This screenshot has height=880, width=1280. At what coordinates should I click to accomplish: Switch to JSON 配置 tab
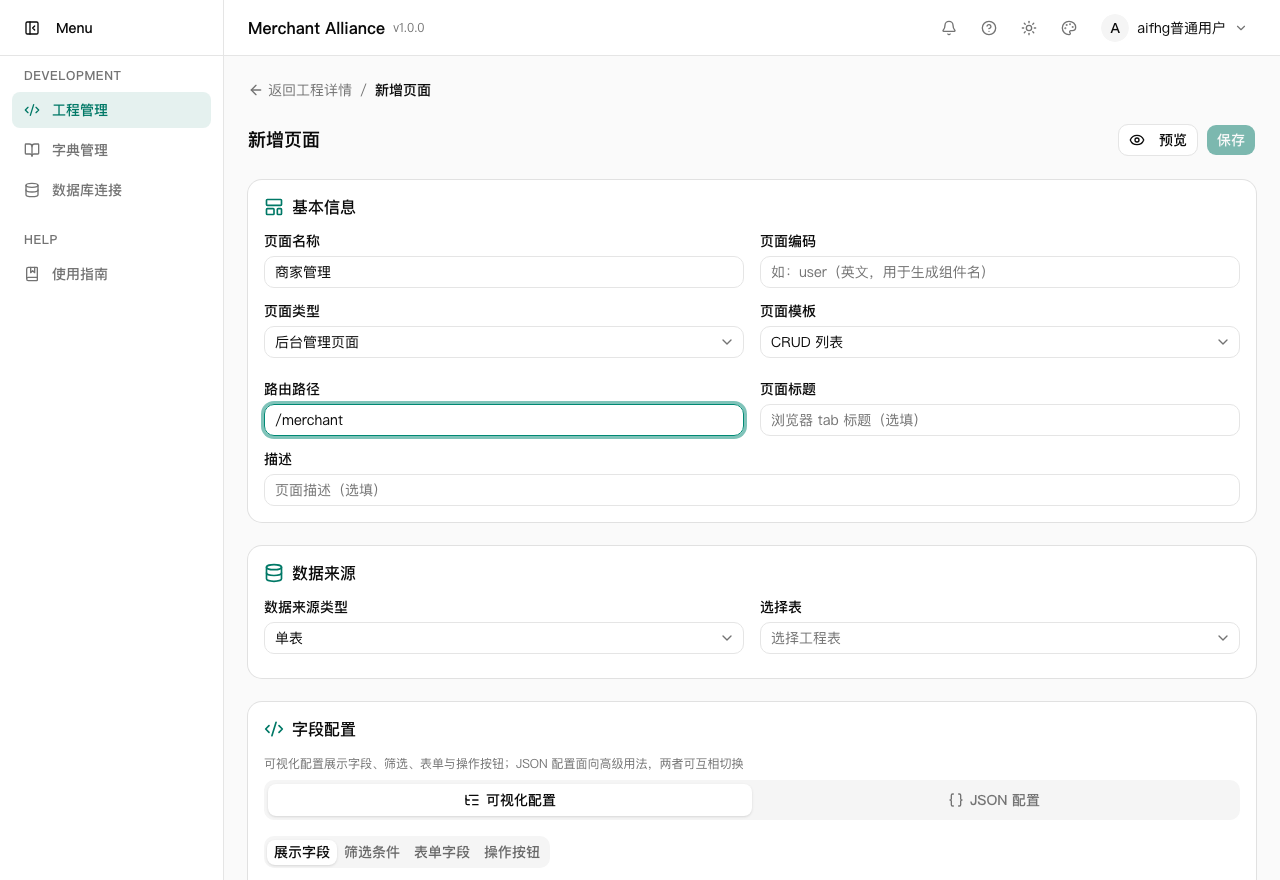[994, 800]
